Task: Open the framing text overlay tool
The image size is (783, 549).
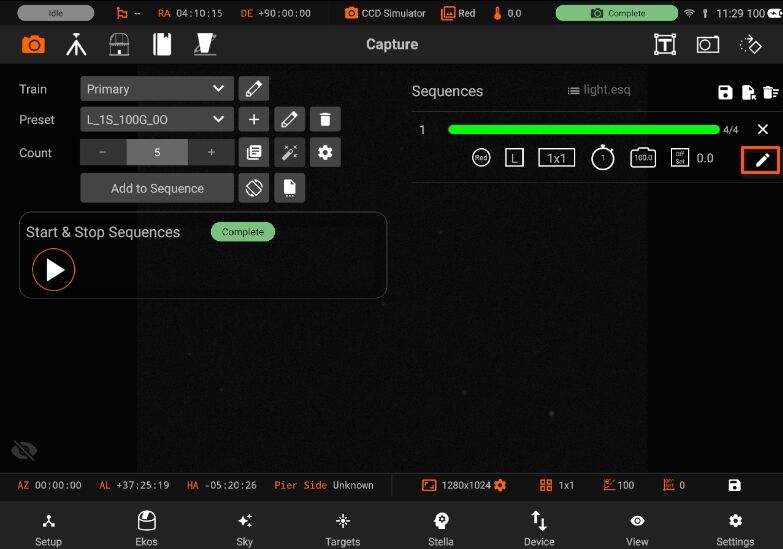Action: (x=665, y=45)
